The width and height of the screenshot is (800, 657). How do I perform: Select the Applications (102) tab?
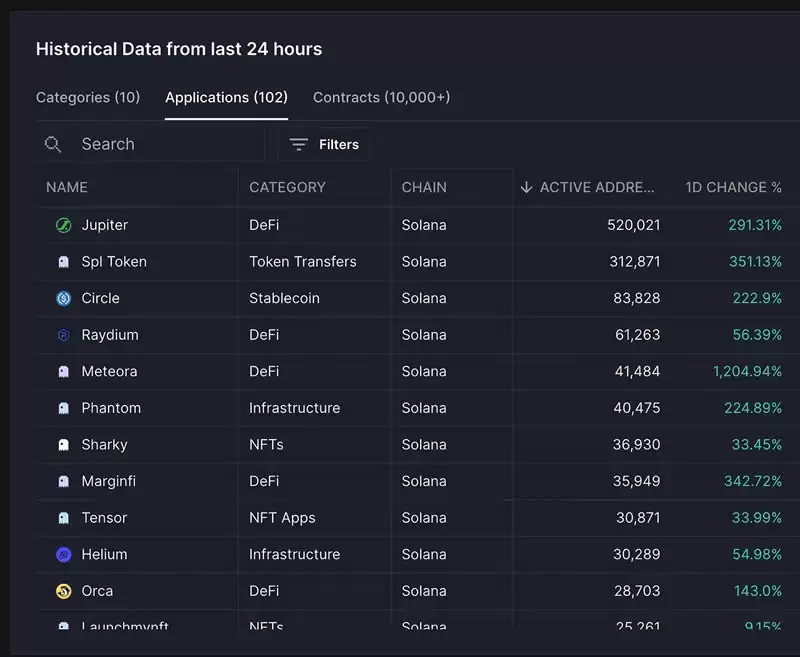227,97
